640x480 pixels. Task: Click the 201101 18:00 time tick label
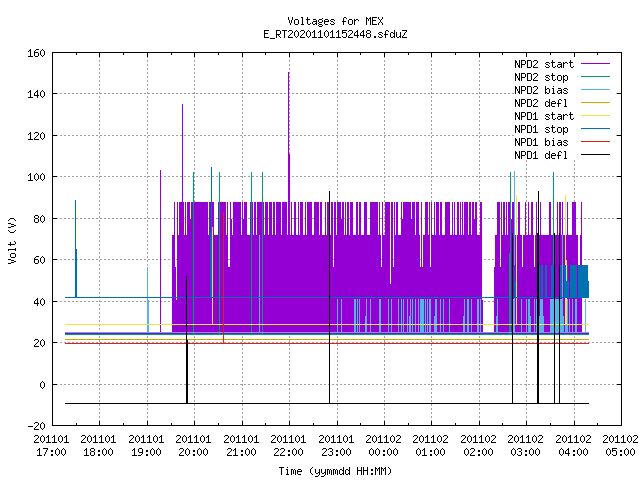point(99,446)
